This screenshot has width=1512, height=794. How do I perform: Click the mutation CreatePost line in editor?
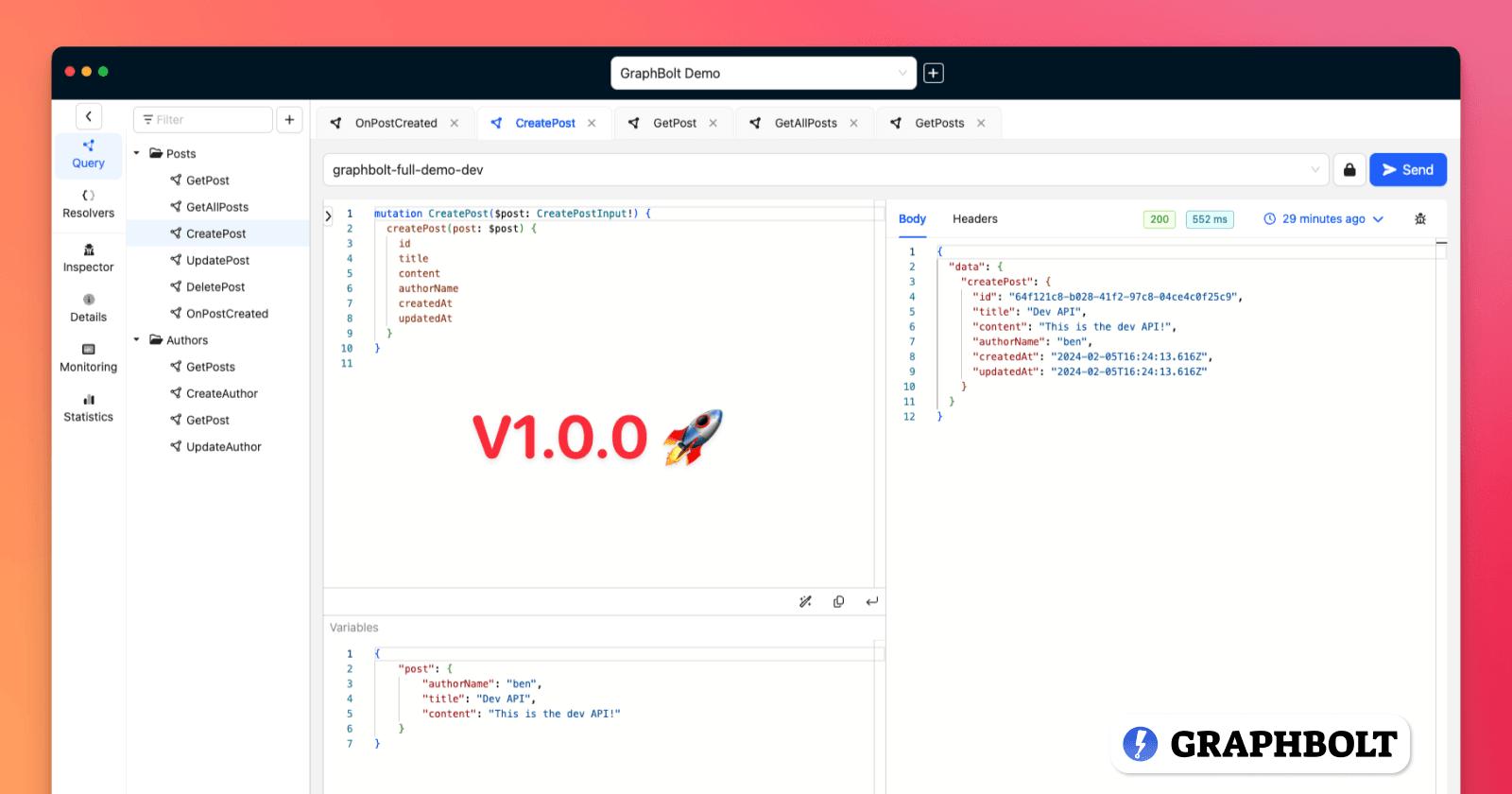pos(512,214)
